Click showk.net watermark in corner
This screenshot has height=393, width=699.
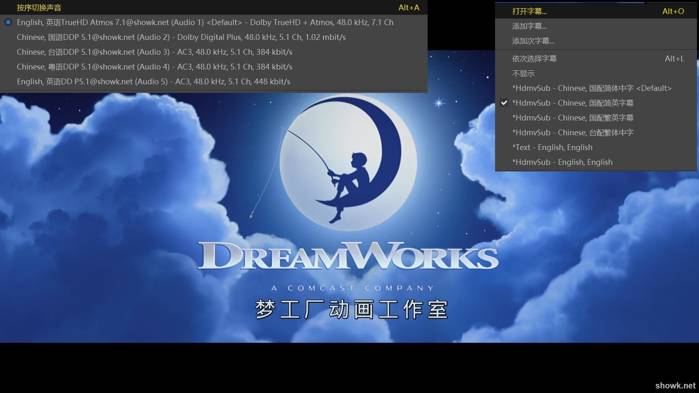[x=675, y=385]
